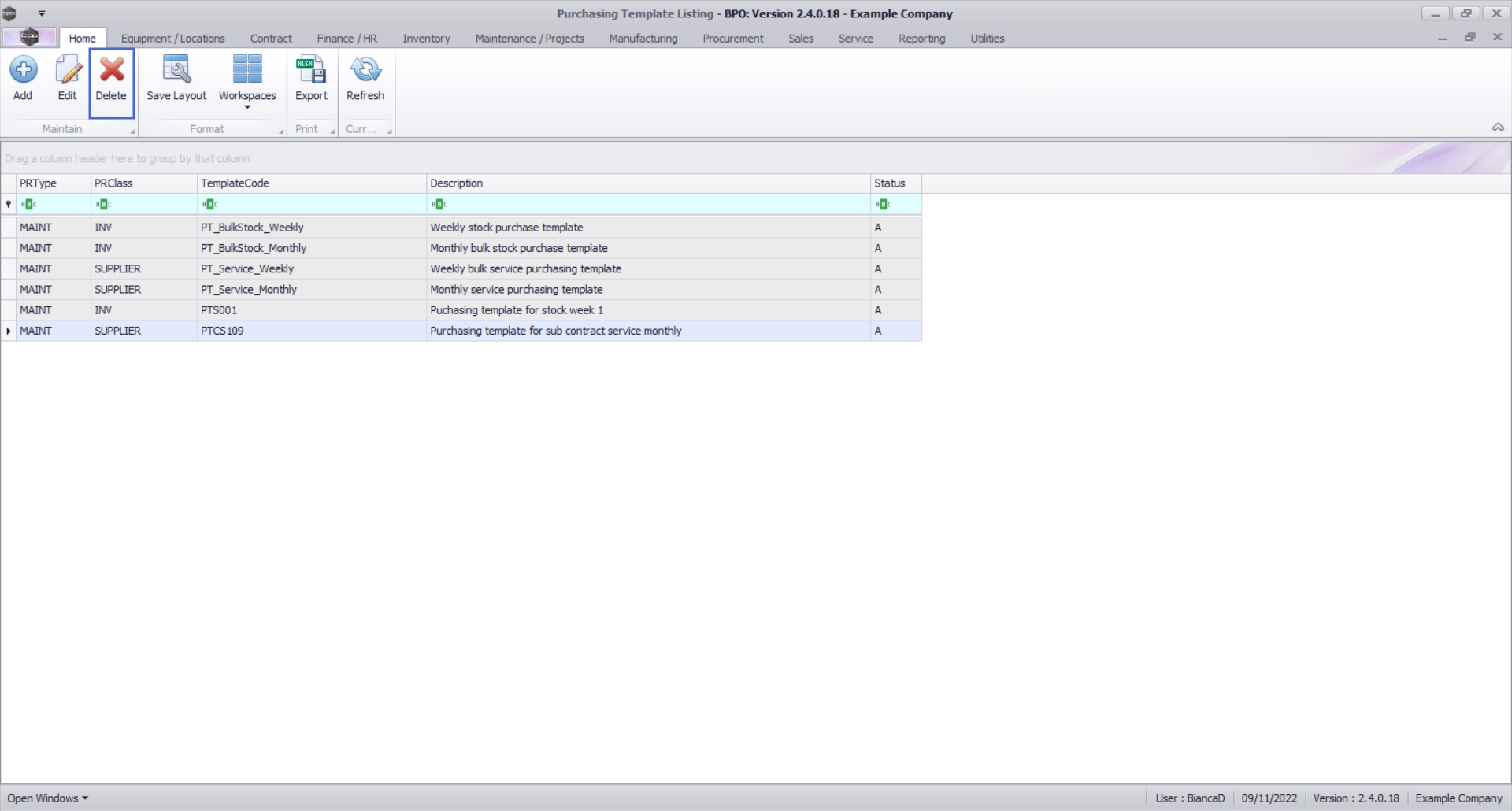
Task: Click the row indicator arrow for PTCS109
Action: pos(9,331)
